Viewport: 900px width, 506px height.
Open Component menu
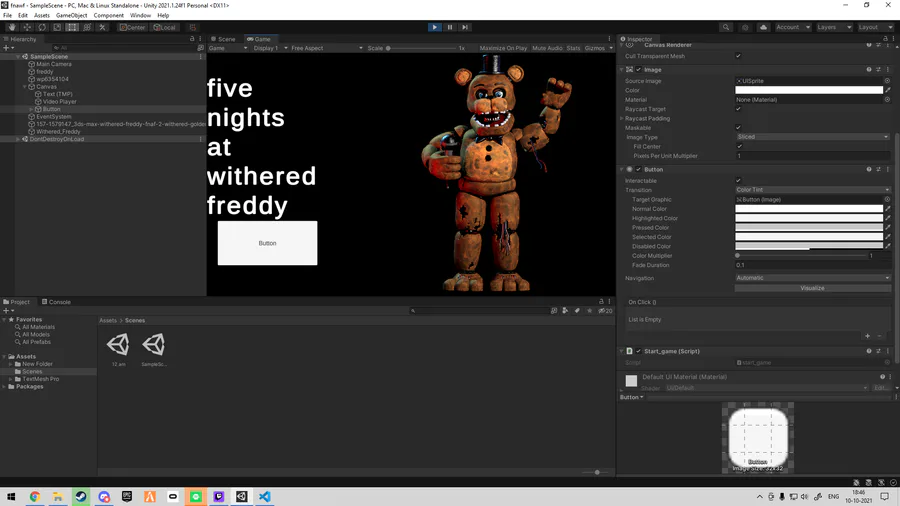[108, 15]
